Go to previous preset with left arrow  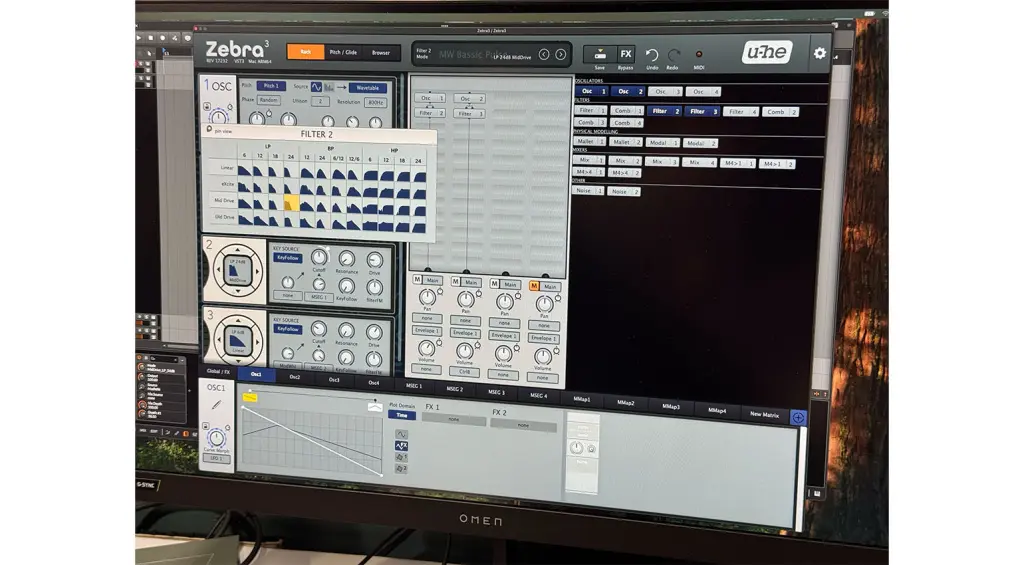click(x=544, y=54)
